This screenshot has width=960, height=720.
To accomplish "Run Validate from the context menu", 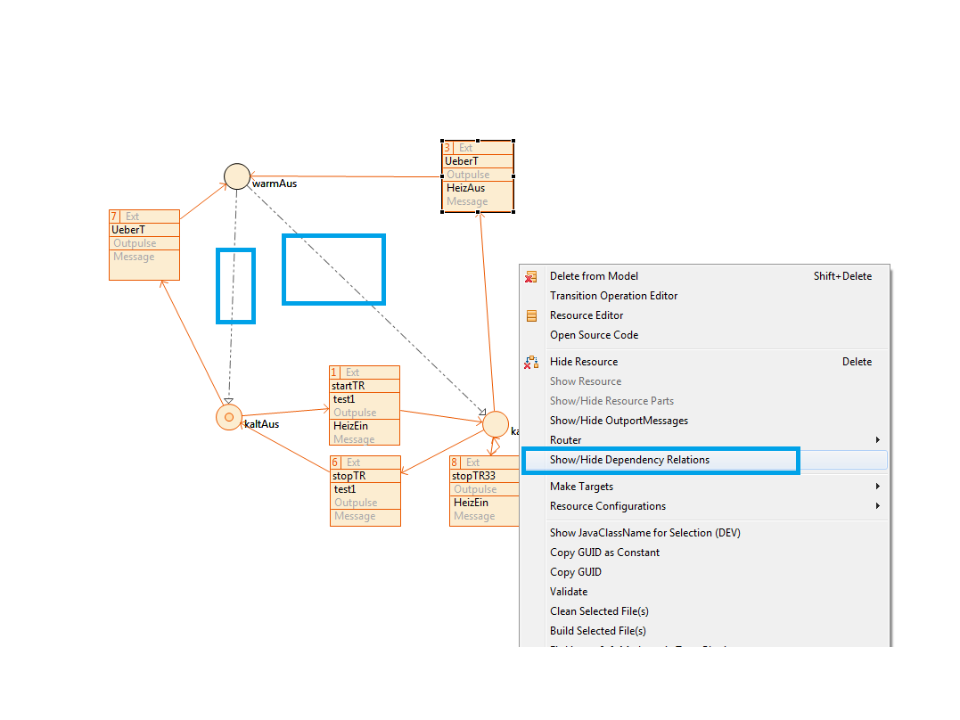I will (569, 592).
